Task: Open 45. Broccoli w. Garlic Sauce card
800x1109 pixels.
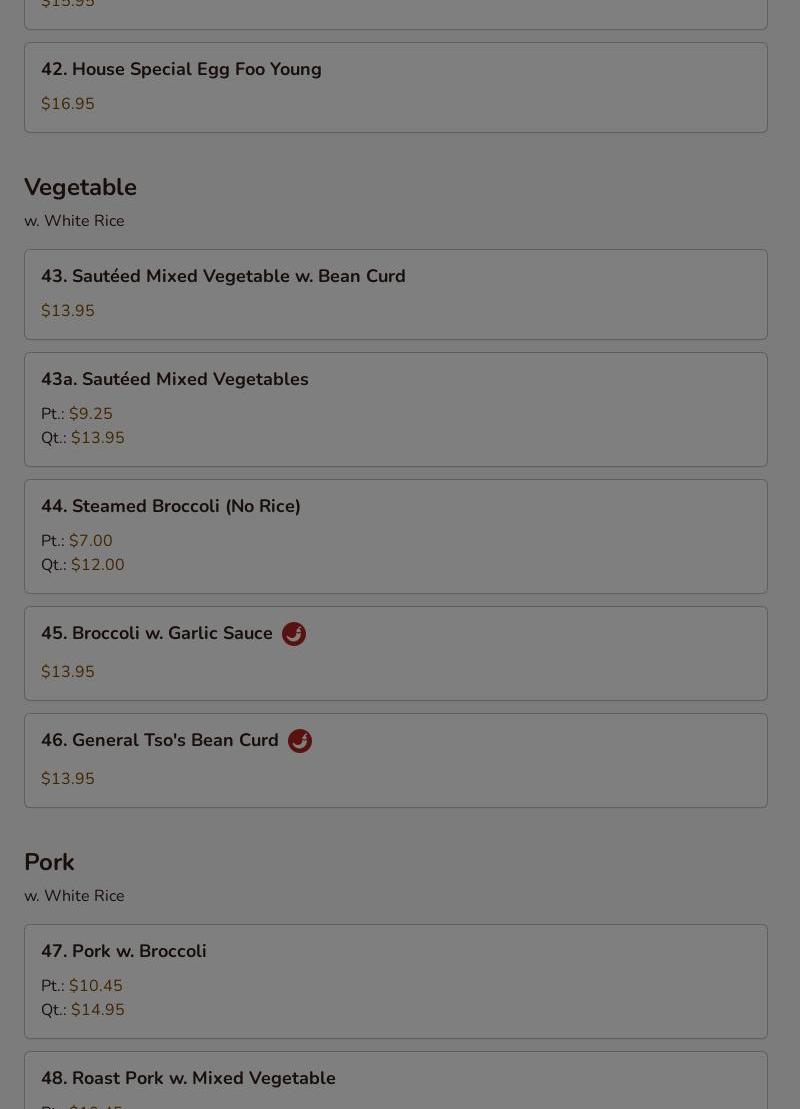Action: (x=157, y=634)
